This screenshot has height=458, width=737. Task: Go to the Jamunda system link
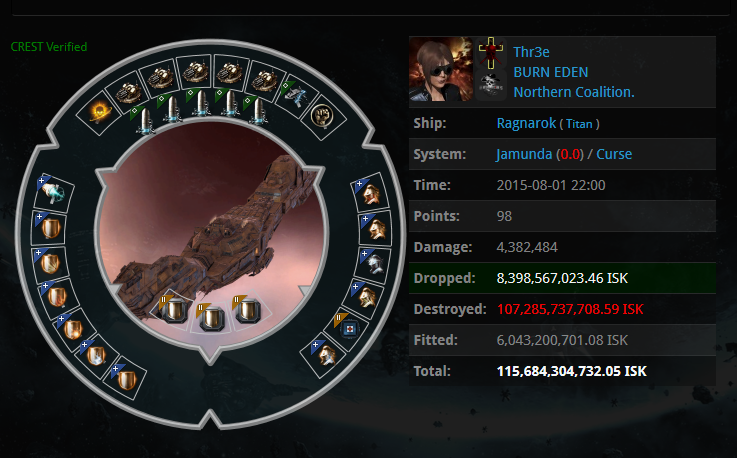pos(524,154)
